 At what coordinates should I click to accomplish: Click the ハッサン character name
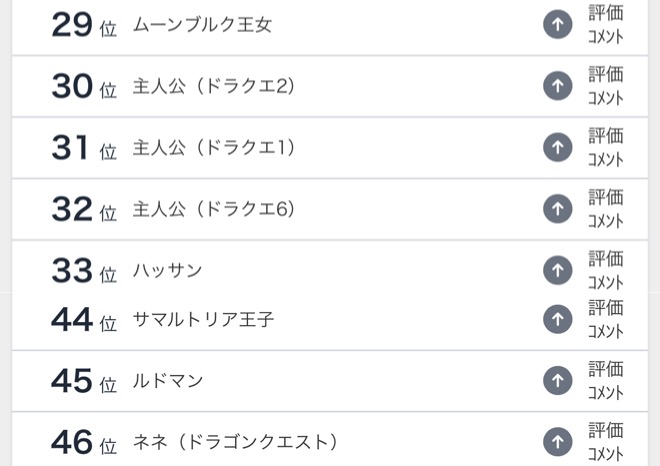click(x=168, y=270)
